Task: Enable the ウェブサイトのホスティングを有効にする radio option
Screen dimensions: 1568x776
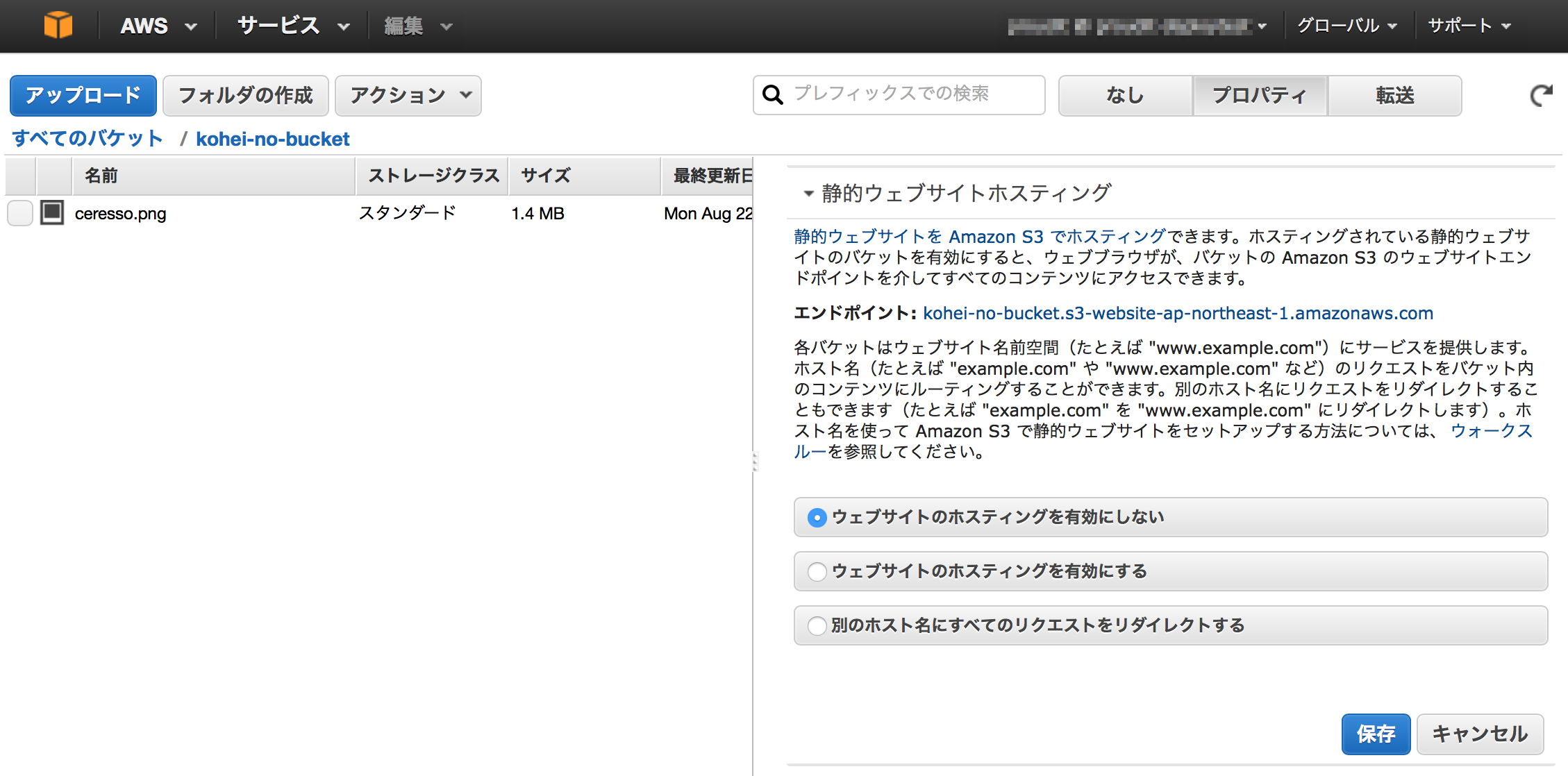Action: [x=817, y=571]
